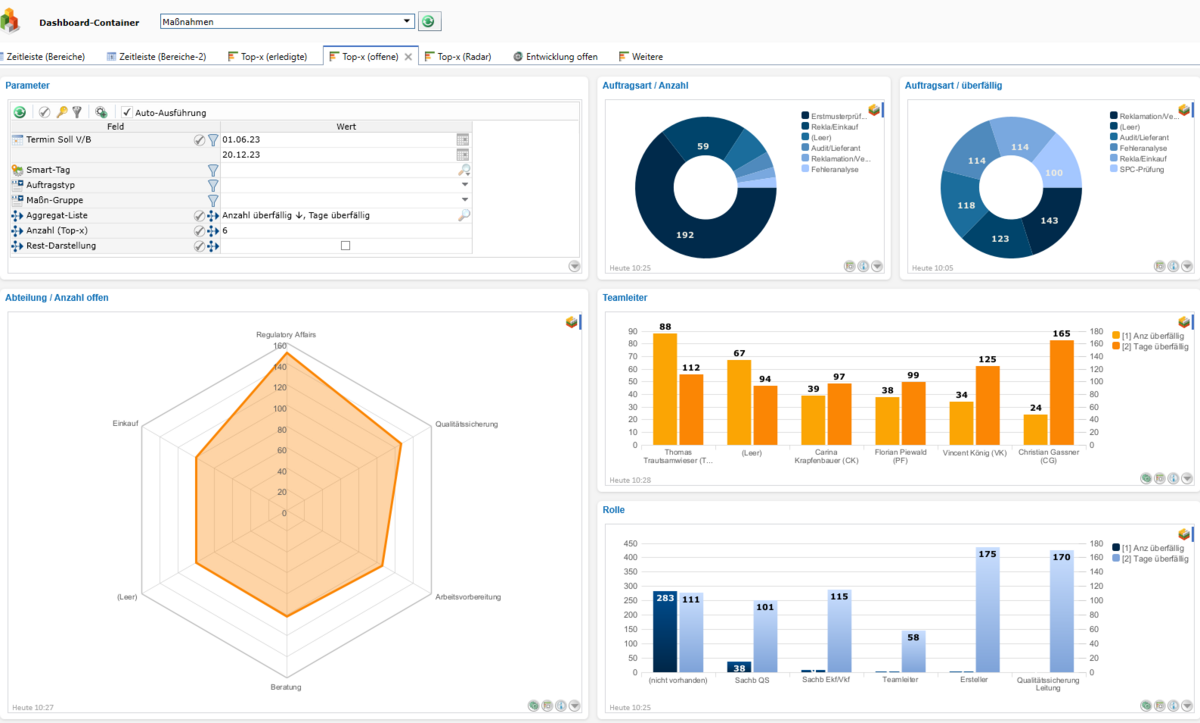The height and width of the screenshot is (723, 1200).
Task: Click the Wert column header
Action: click(346, 127)
